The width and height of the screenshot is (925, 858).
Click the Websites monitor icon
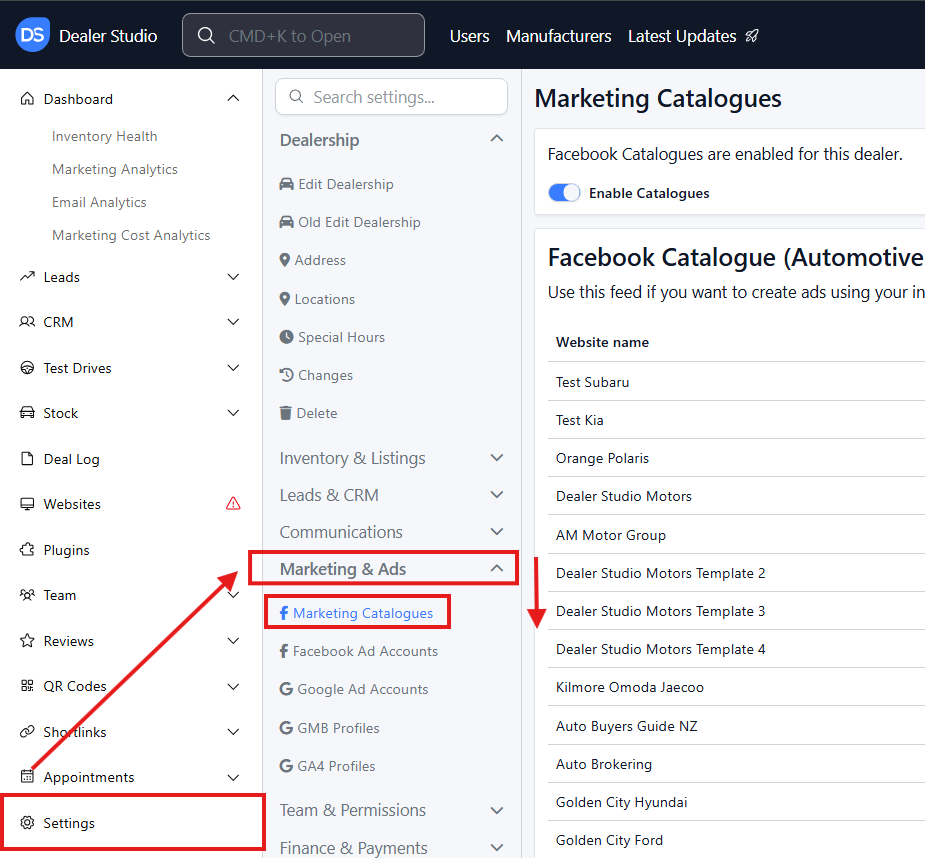27,504
